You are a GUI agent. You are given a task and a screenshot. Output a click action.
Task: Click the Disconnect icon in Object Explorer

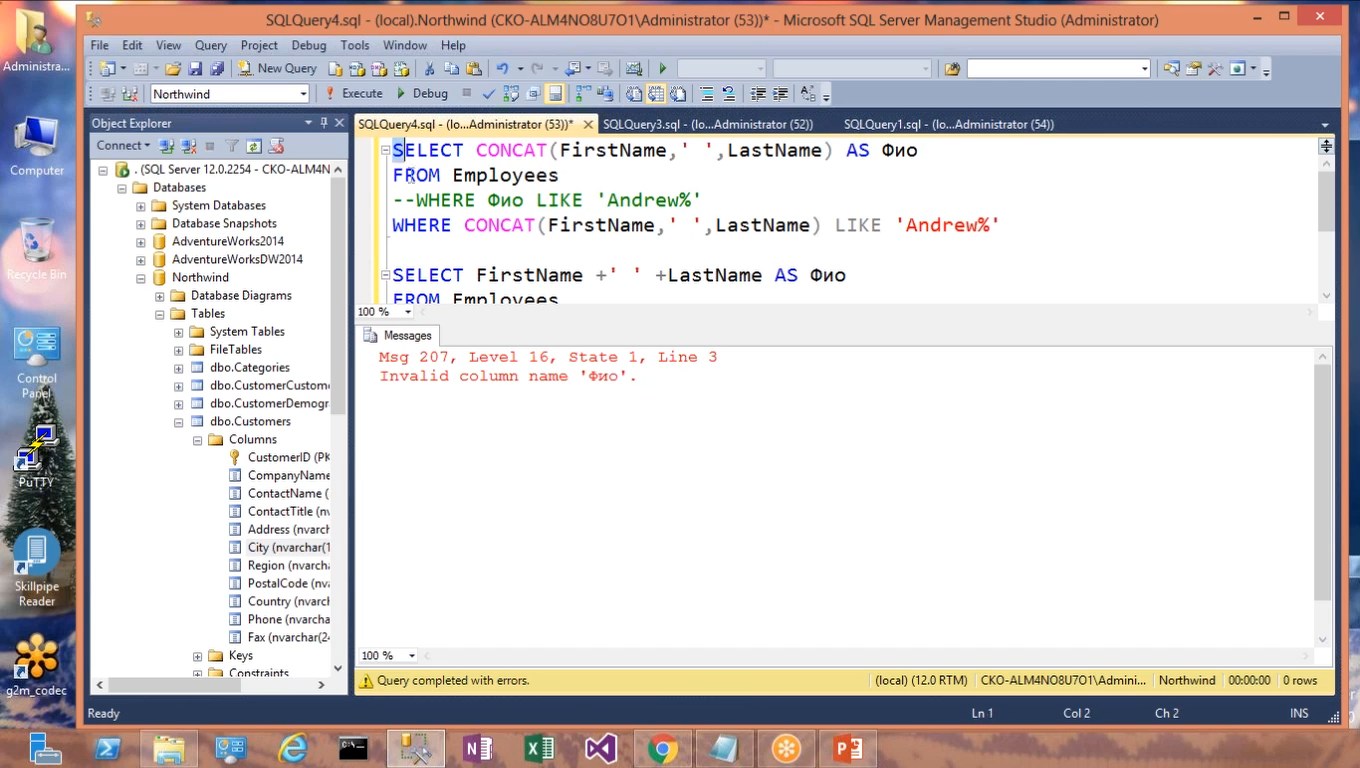(189, 146)
